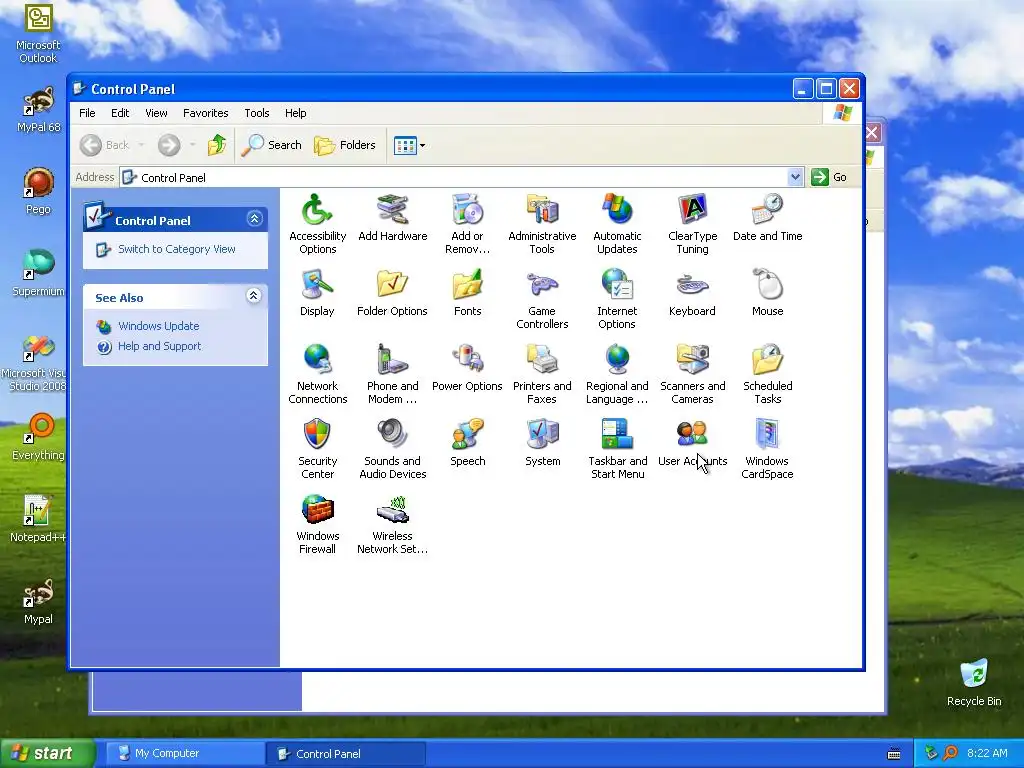
Task: Select Taskbar and Start Menu icon
Action: click(617, 449)
